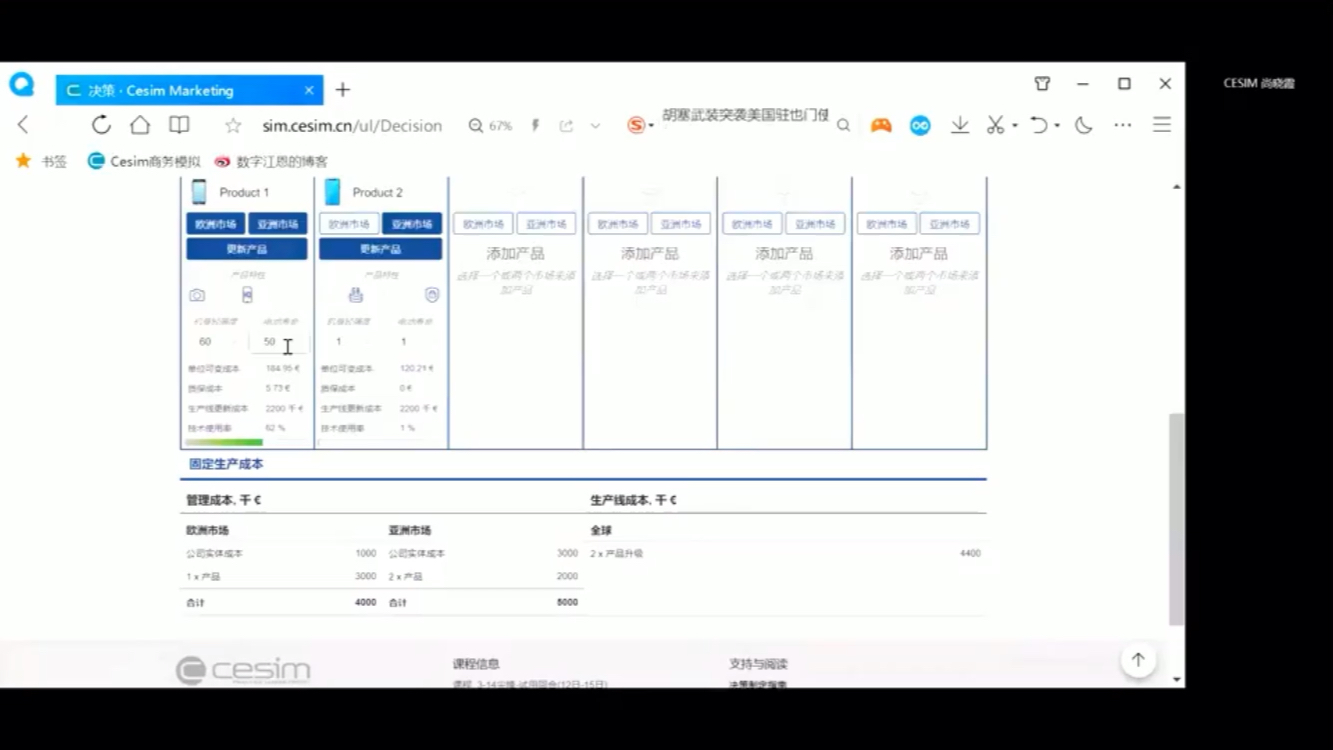
Task: Open the skin shirt icon in title bar
Action: tap(1042, 84)
